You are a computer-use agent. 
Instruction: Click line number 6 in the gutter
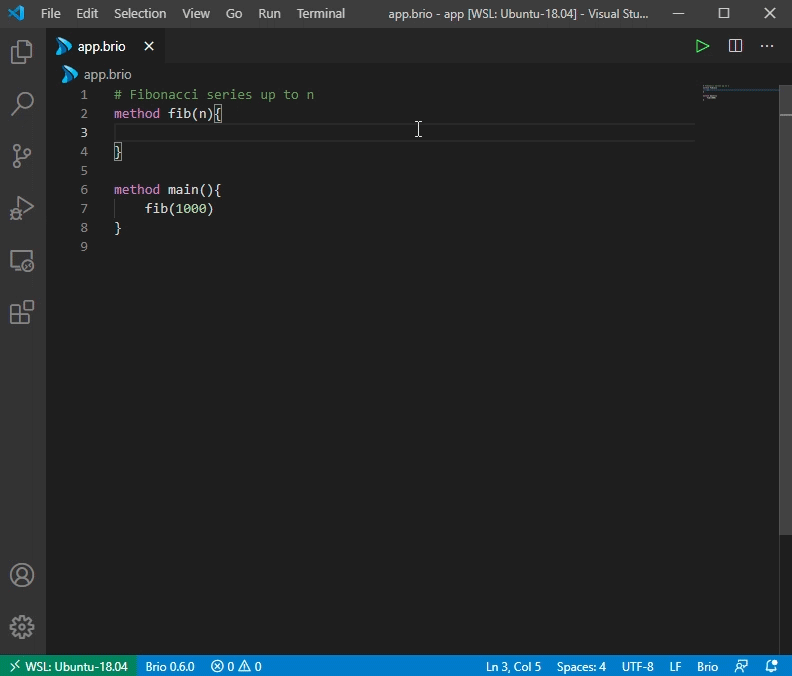[x=84, y=189]
